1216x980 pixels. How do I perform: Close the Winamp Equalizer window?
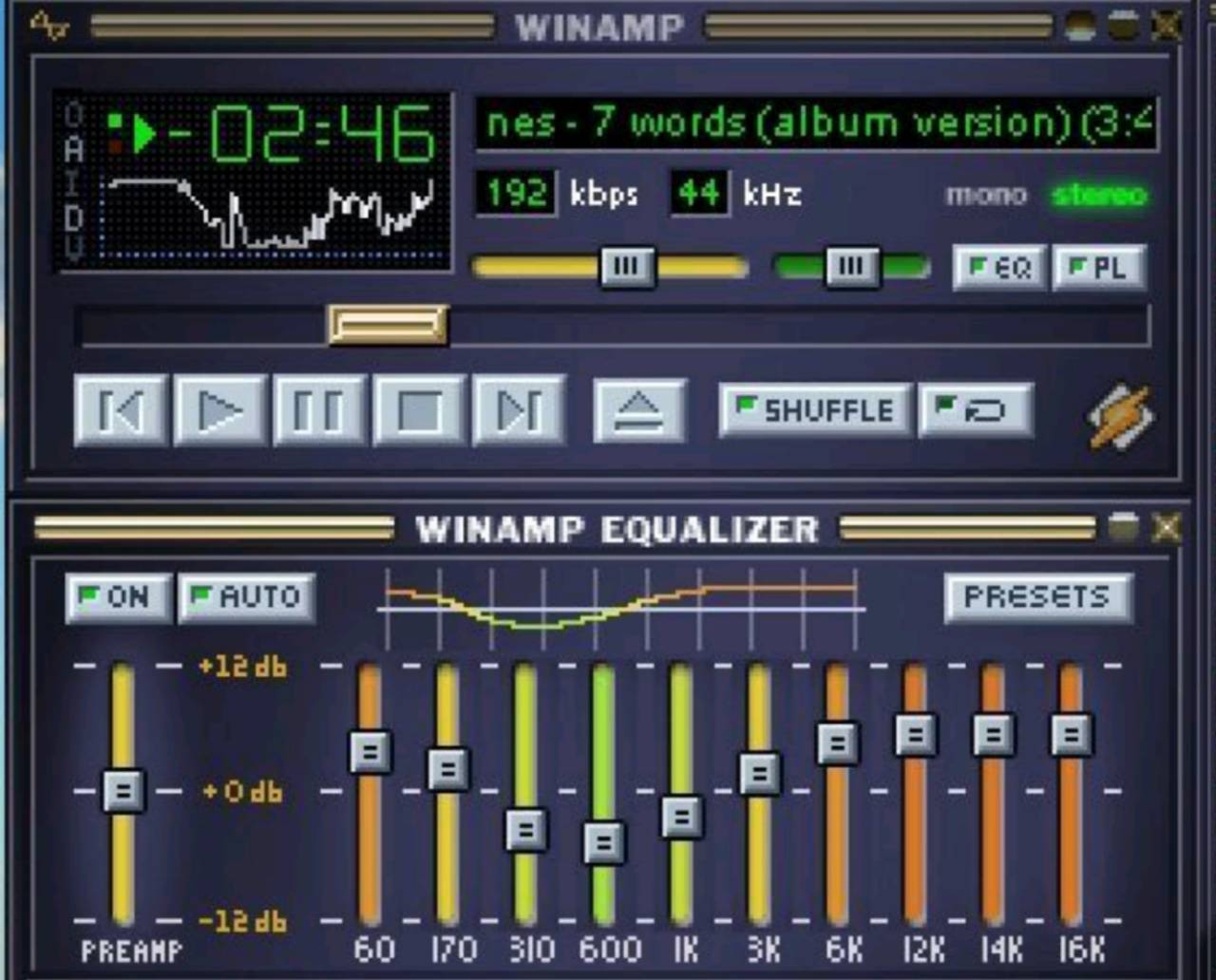click(1167, 527)
